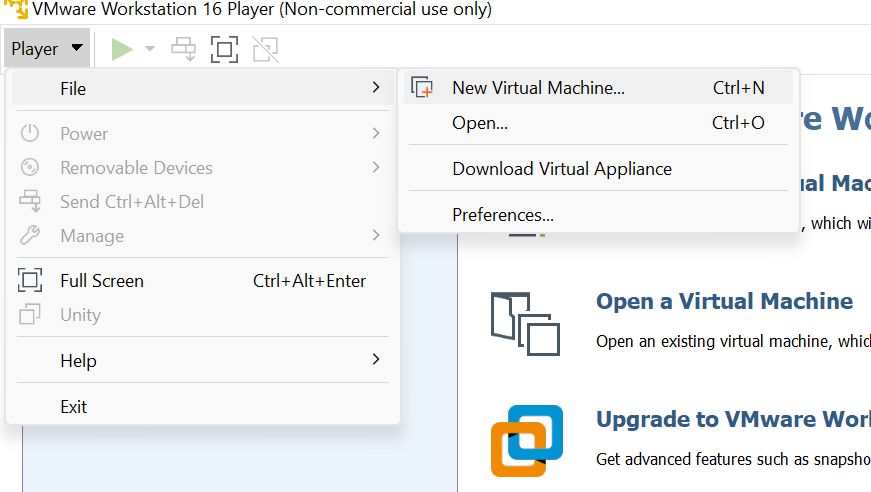The image size is (871, 492).
Task: Click Send Ctrl+Alt+Del toolbar icon
Action: tap(183, 49)
